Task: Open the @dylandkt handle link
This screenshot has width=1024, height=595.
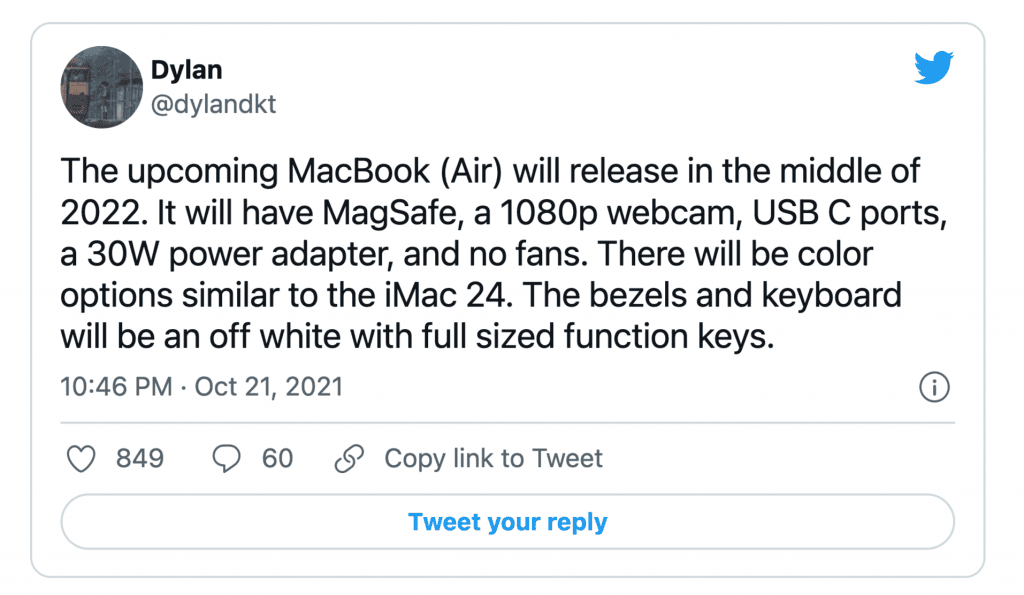Action: pyautogui.click(x=212, y=103)
